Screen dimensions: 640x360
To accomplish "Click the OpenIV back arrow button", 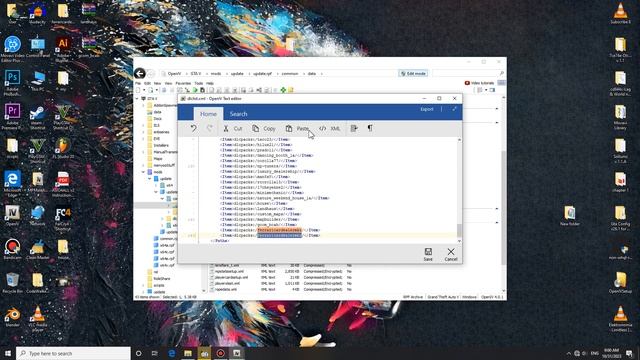I will click(140, 73).
